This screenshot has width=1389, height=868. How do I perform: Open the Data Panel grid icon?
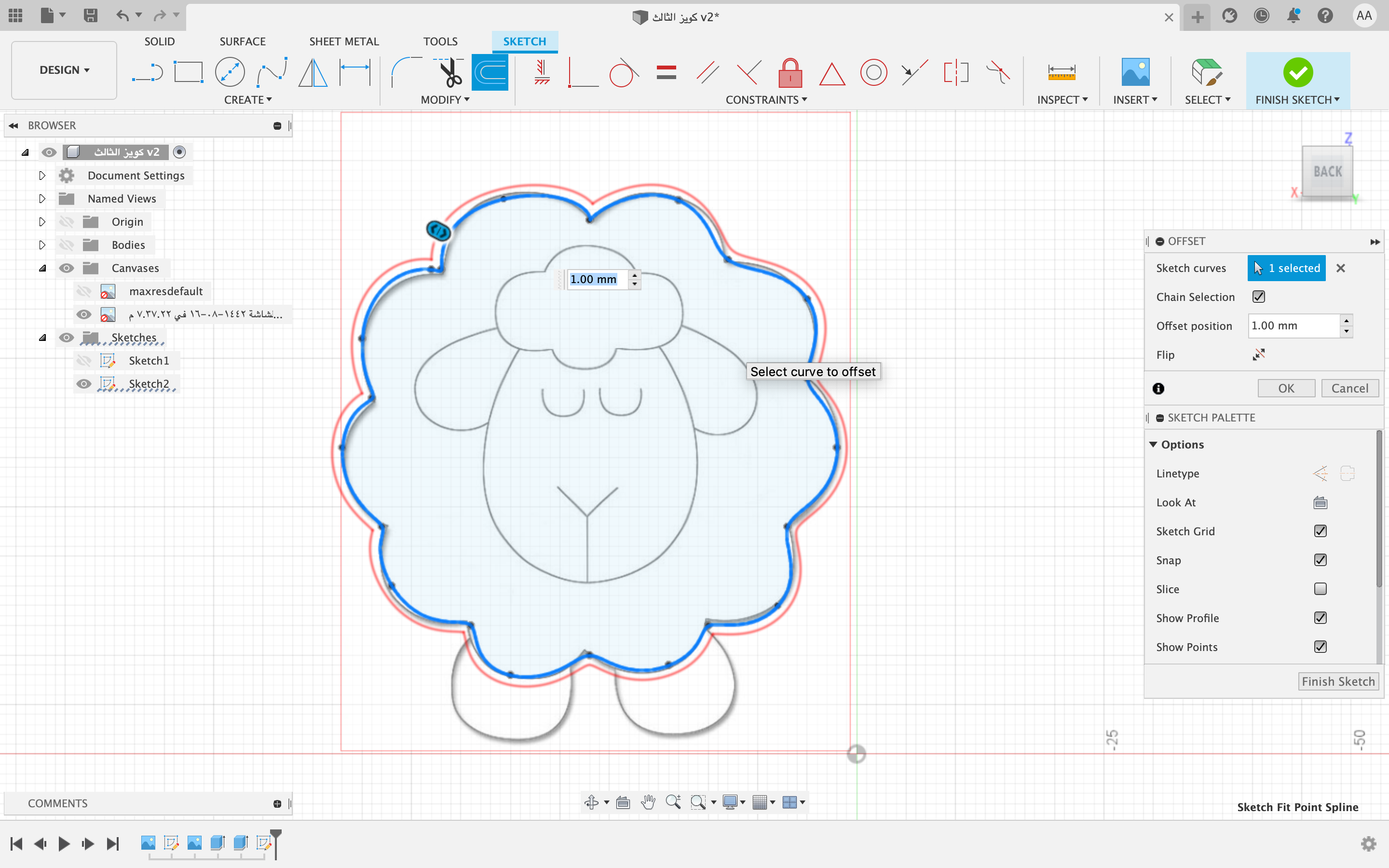tap(15, 15)
